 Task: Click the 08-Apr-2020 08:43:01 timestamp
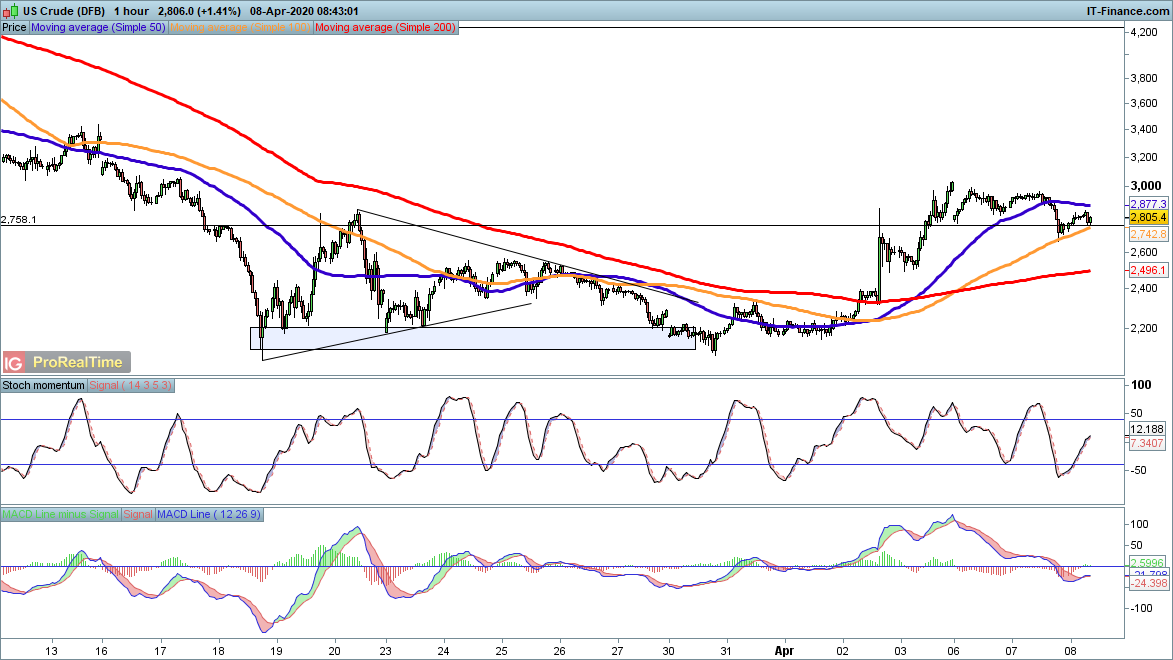point(304,11)
